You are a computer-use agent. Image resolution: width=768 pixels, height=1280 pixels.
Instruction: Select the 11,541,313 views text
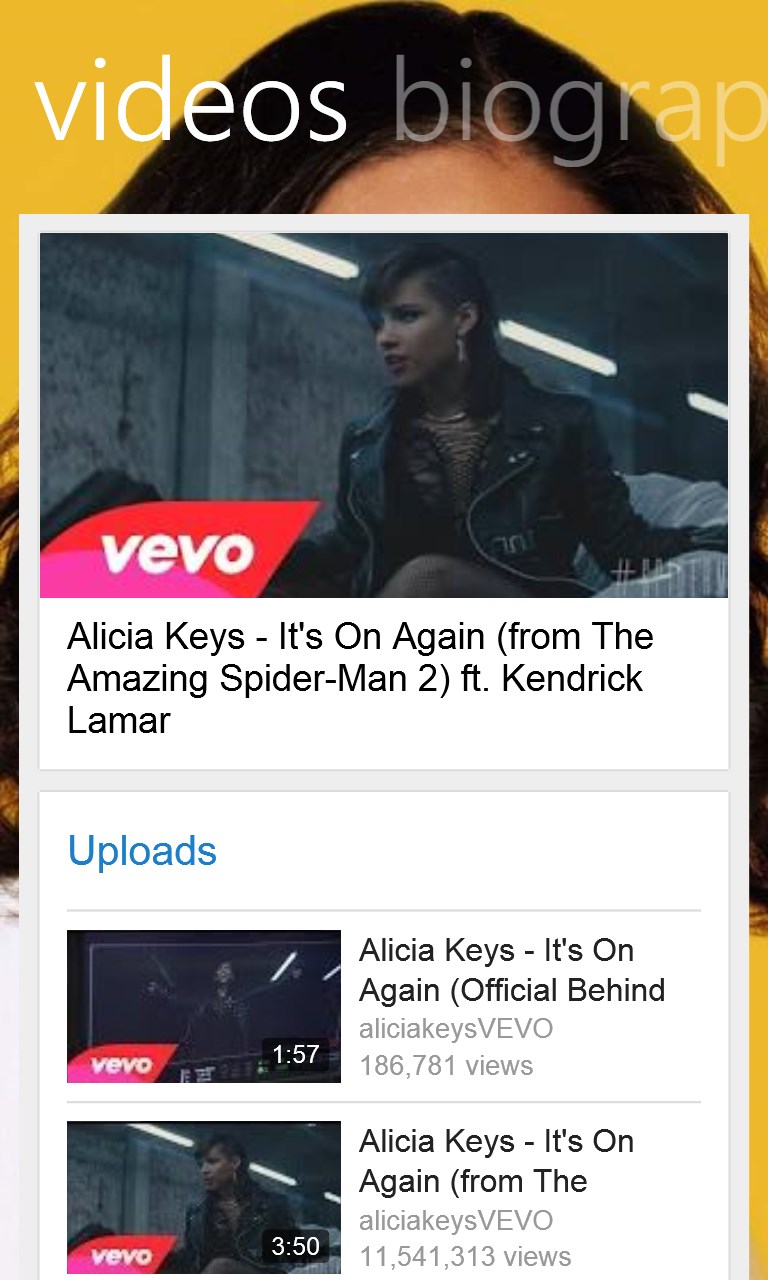pyautogui.click(x=465, y=1256)
